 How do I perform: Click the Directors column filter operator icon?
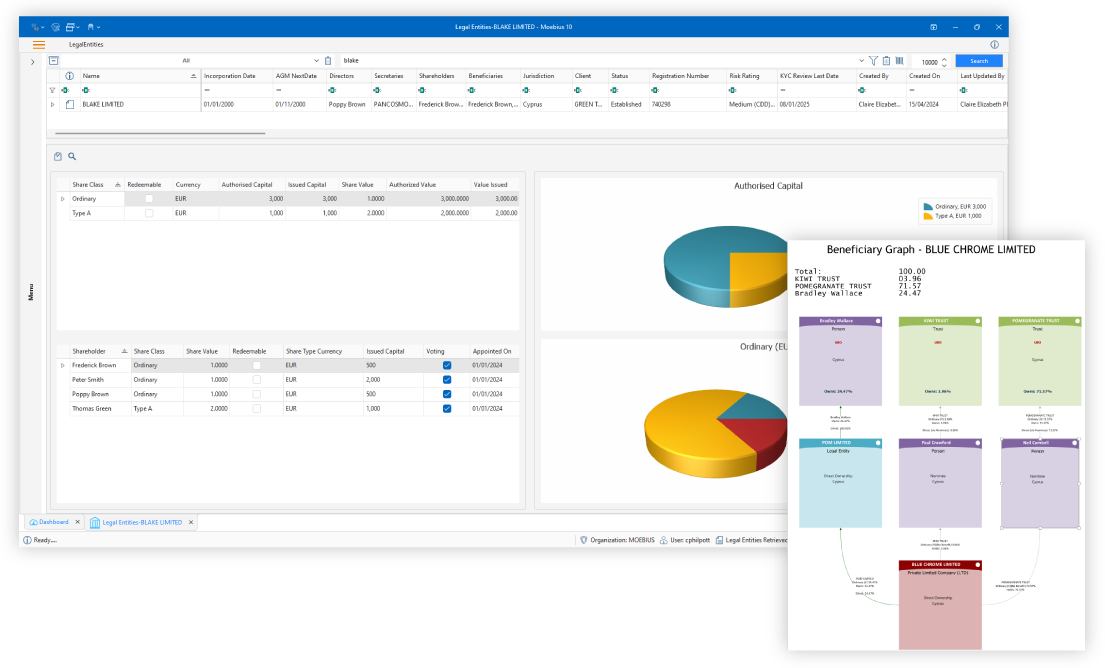pyautogui.click(x=333, y=90)
